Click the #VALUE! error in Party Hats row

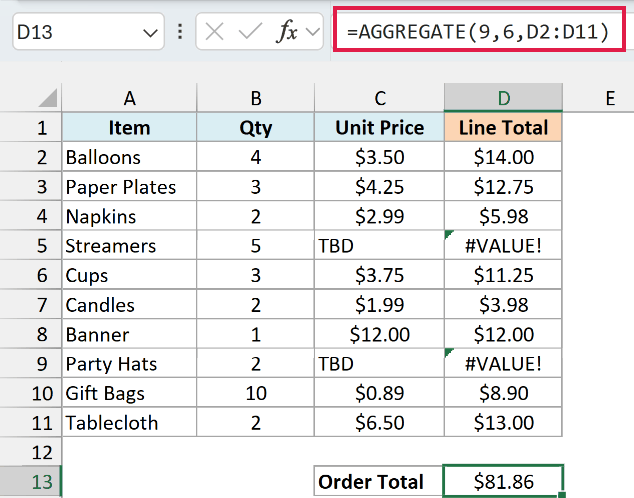click(503, 363)
